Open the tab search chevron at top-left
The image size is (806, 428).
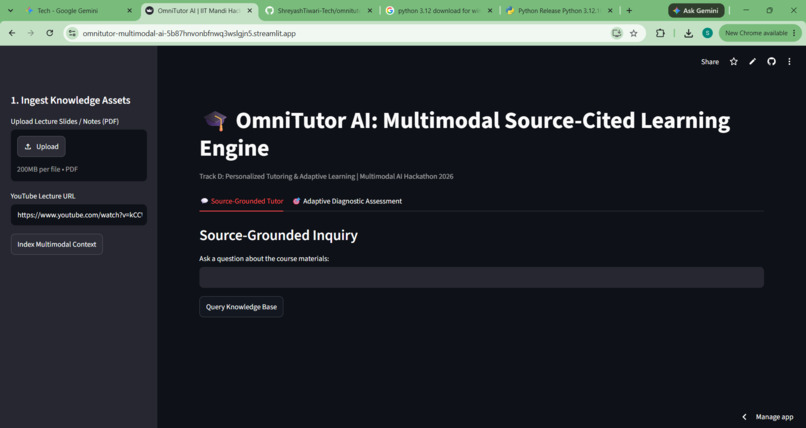pos(10,10)
